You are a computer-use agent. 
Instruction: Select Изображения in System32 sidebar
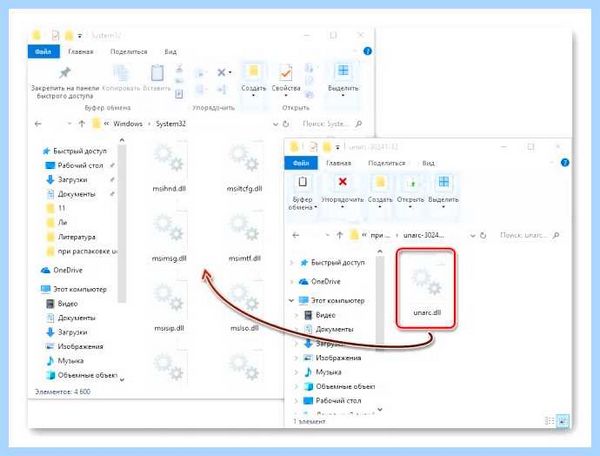75,346
